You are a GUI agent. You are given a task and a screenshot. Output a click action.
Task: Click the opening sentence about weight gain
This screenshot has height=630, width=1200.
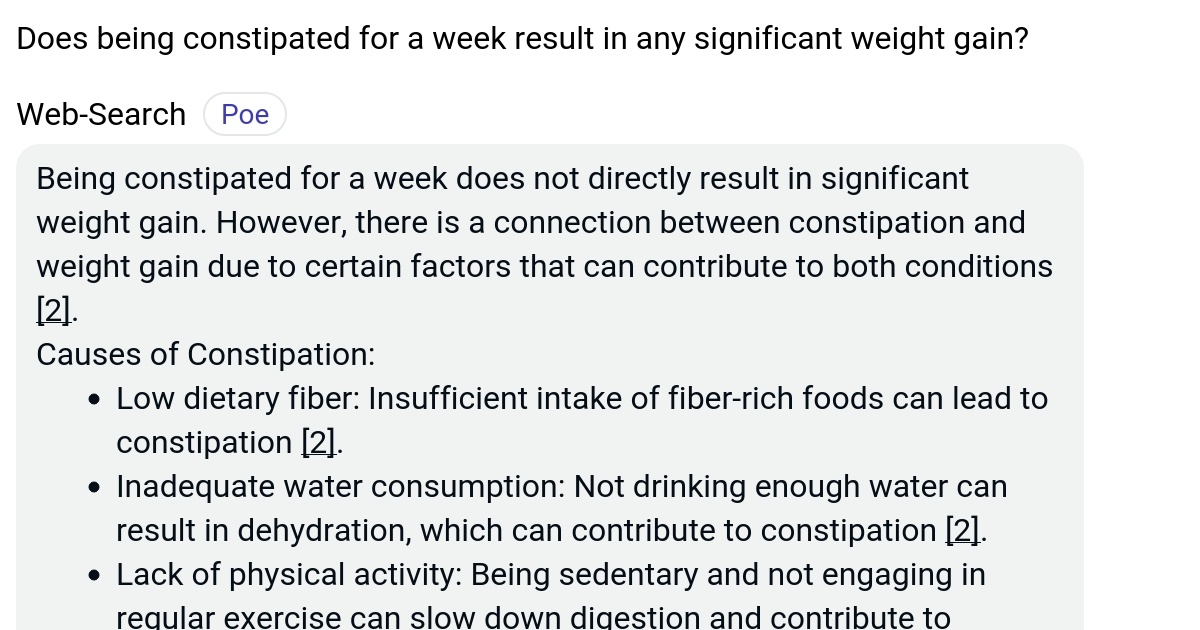502,178
